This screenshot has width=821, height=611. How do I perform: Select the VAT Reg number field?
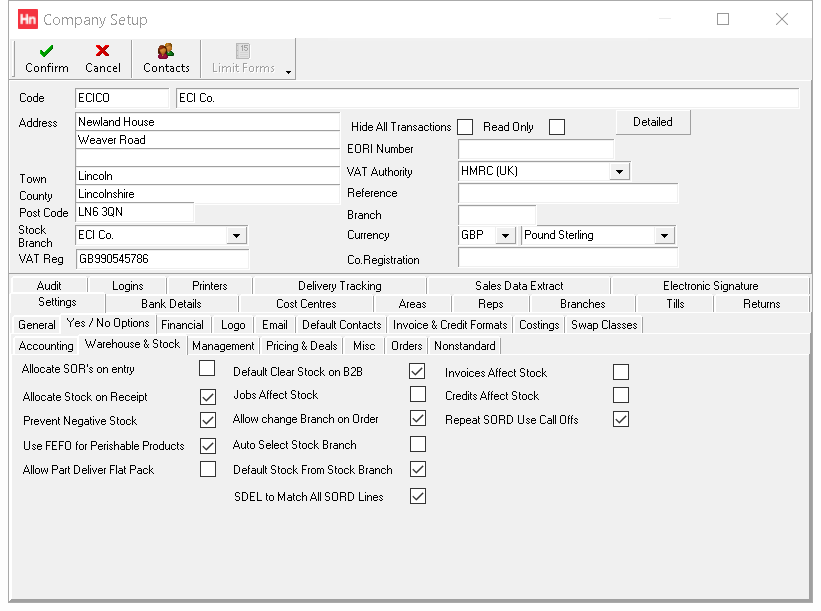[162, 259]
